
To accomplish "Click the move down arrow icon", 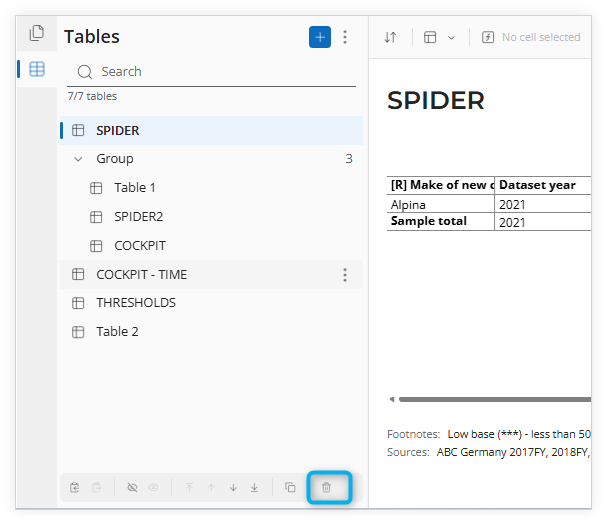I will 233,487.
